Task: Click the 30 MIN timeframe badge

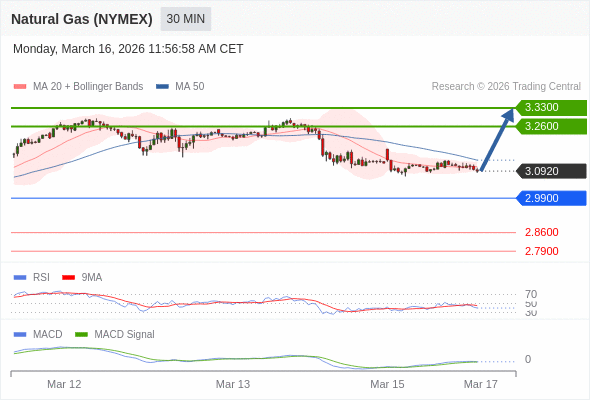Action: [x=186, y=19]
